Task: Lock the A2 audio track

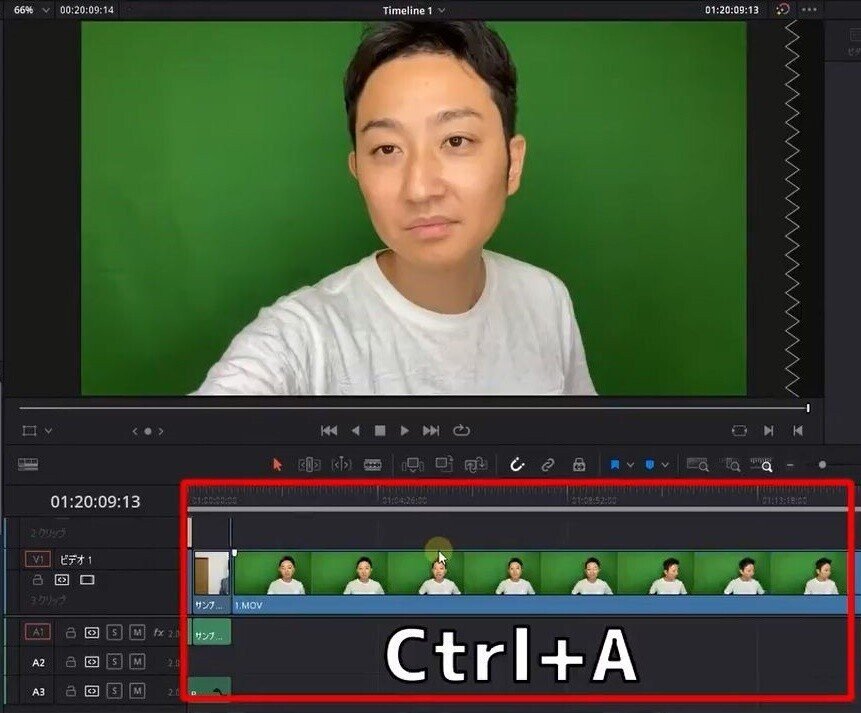Action: pyautogui.click(x=70, y=662)
